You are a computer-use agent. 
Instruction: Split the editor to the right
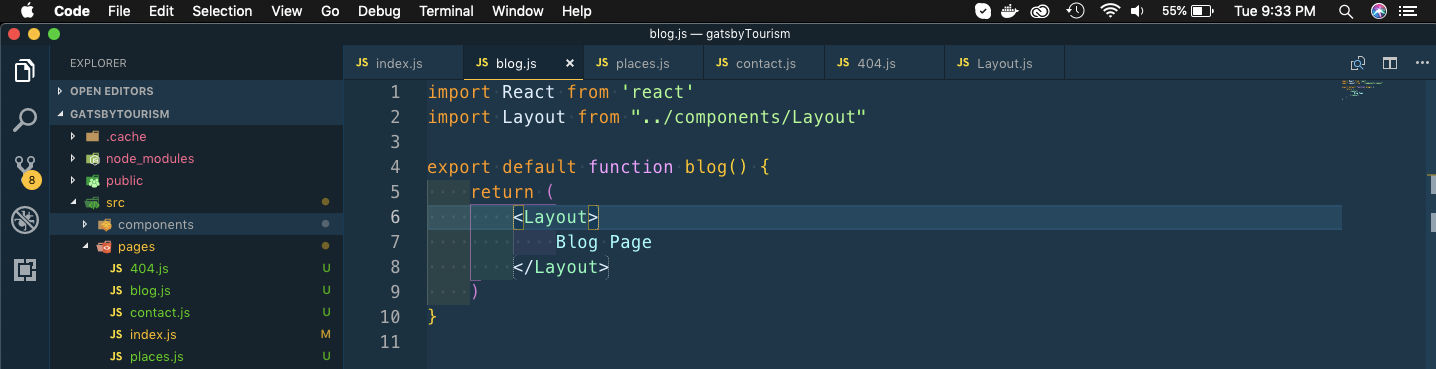tap(1390, 63)
